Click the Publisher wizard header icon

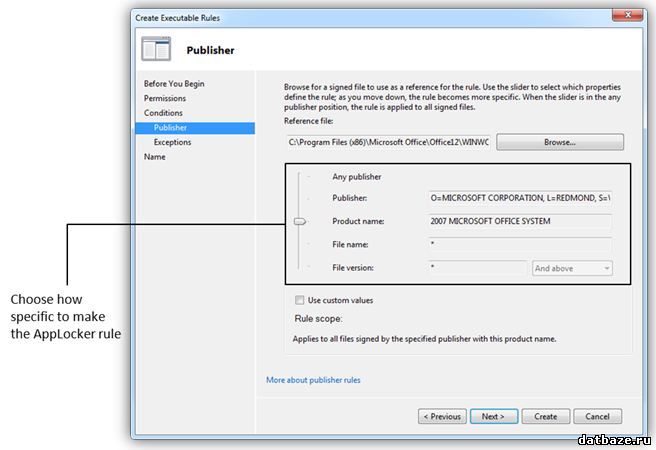(156, 49)
